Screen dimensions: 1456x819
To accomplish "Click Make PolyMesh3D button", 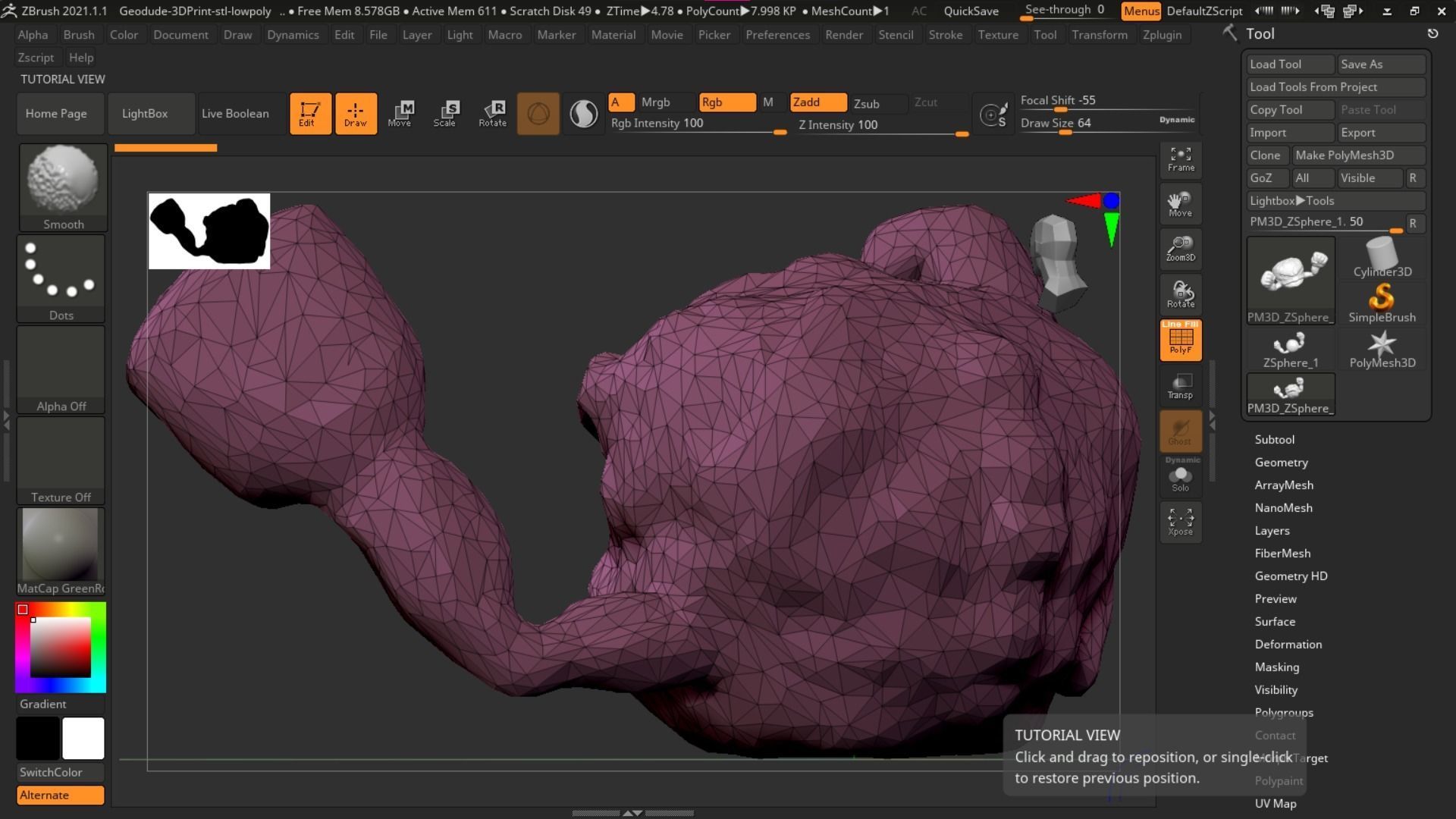I will coord(1358,155).
